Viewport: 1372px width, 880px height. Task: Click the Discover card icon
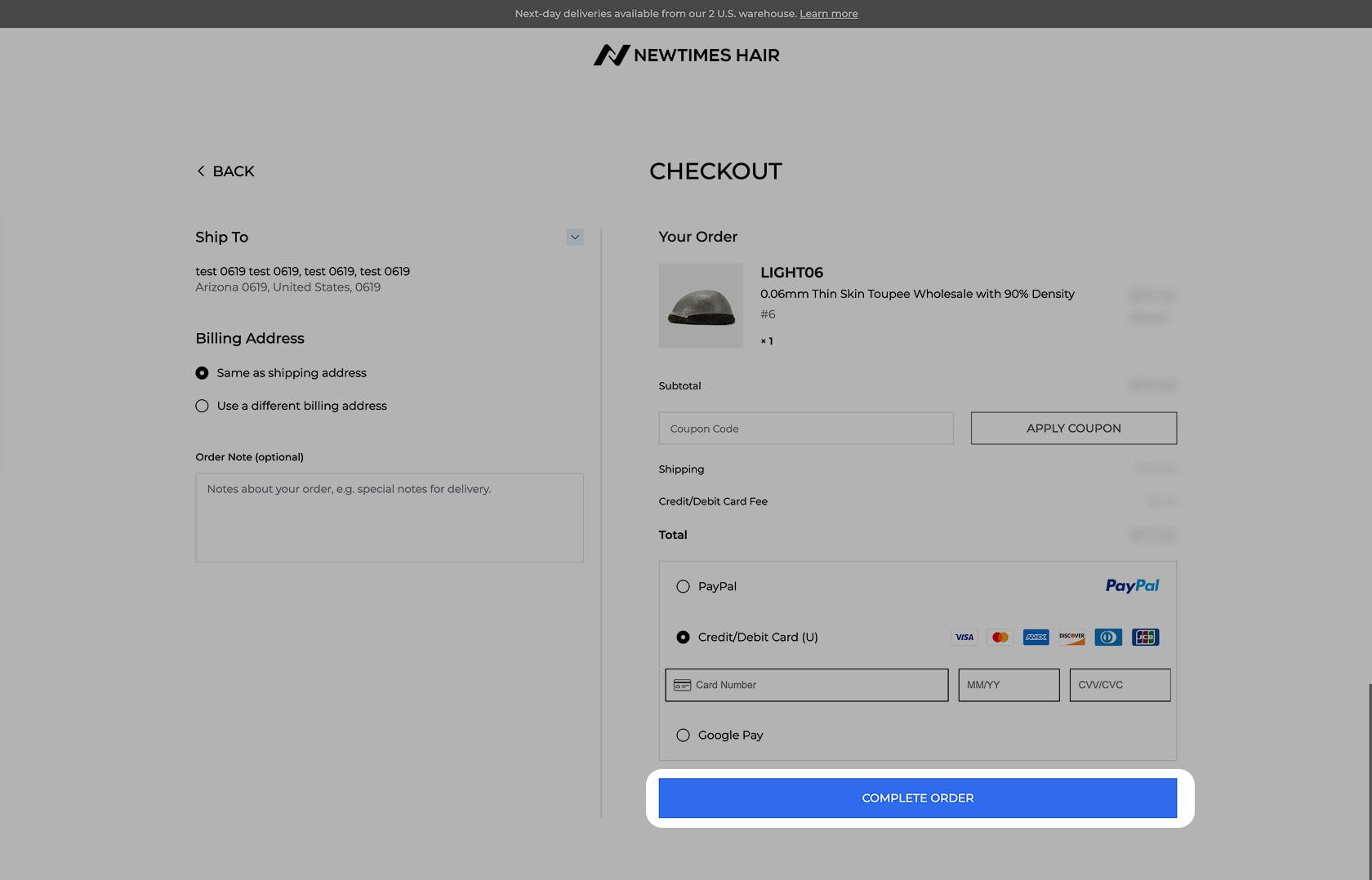1072,637
